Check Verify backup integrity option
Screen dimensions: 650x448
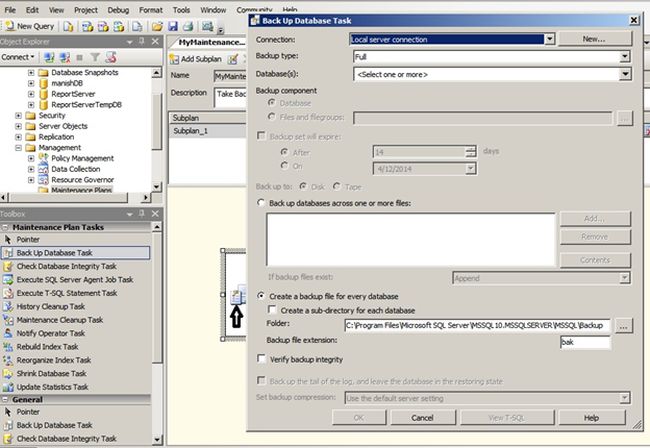click(261, 358)
